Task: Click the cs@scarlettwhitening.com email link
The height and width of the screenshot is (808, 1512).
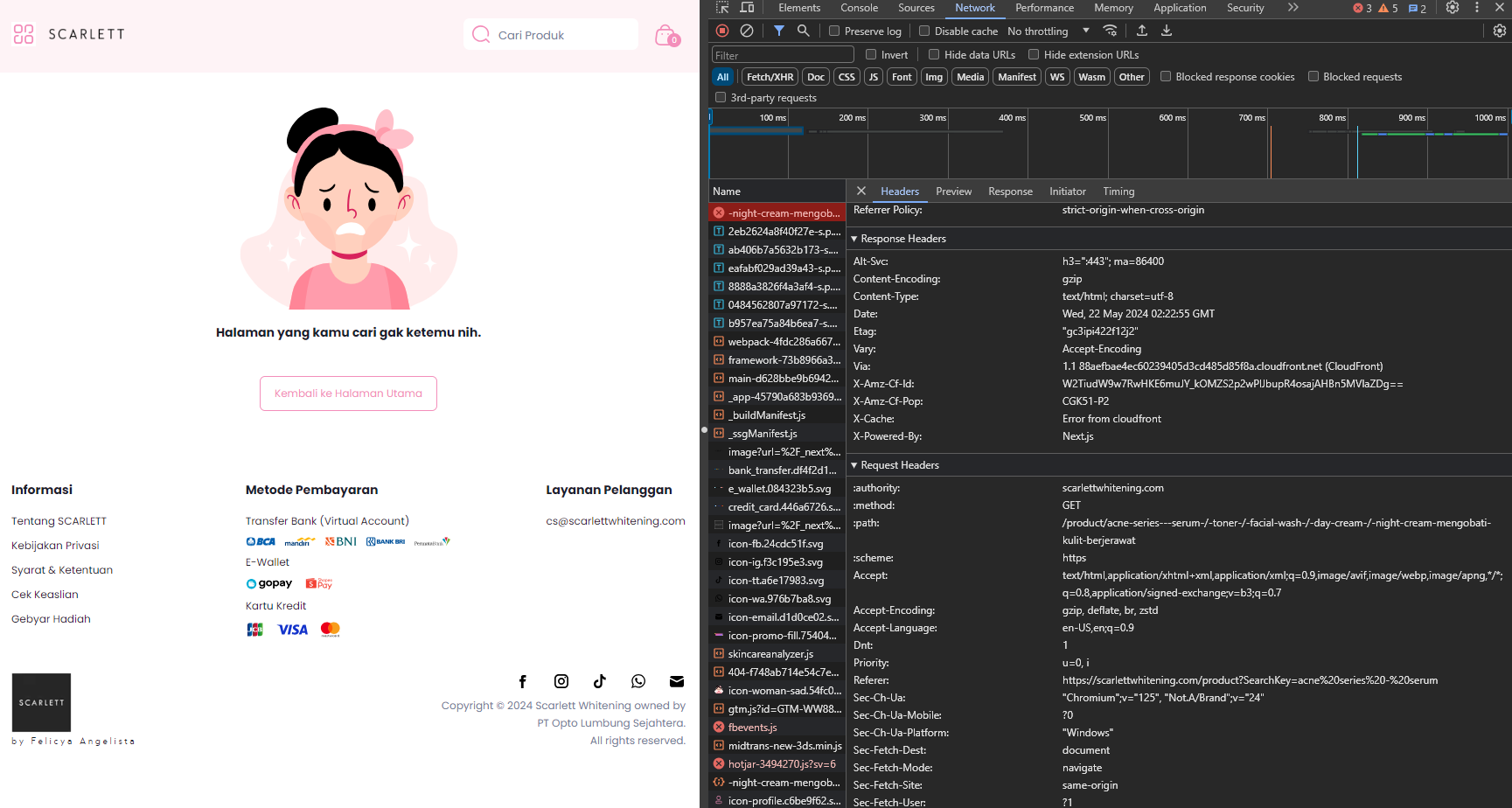Action: coord(616,521)
